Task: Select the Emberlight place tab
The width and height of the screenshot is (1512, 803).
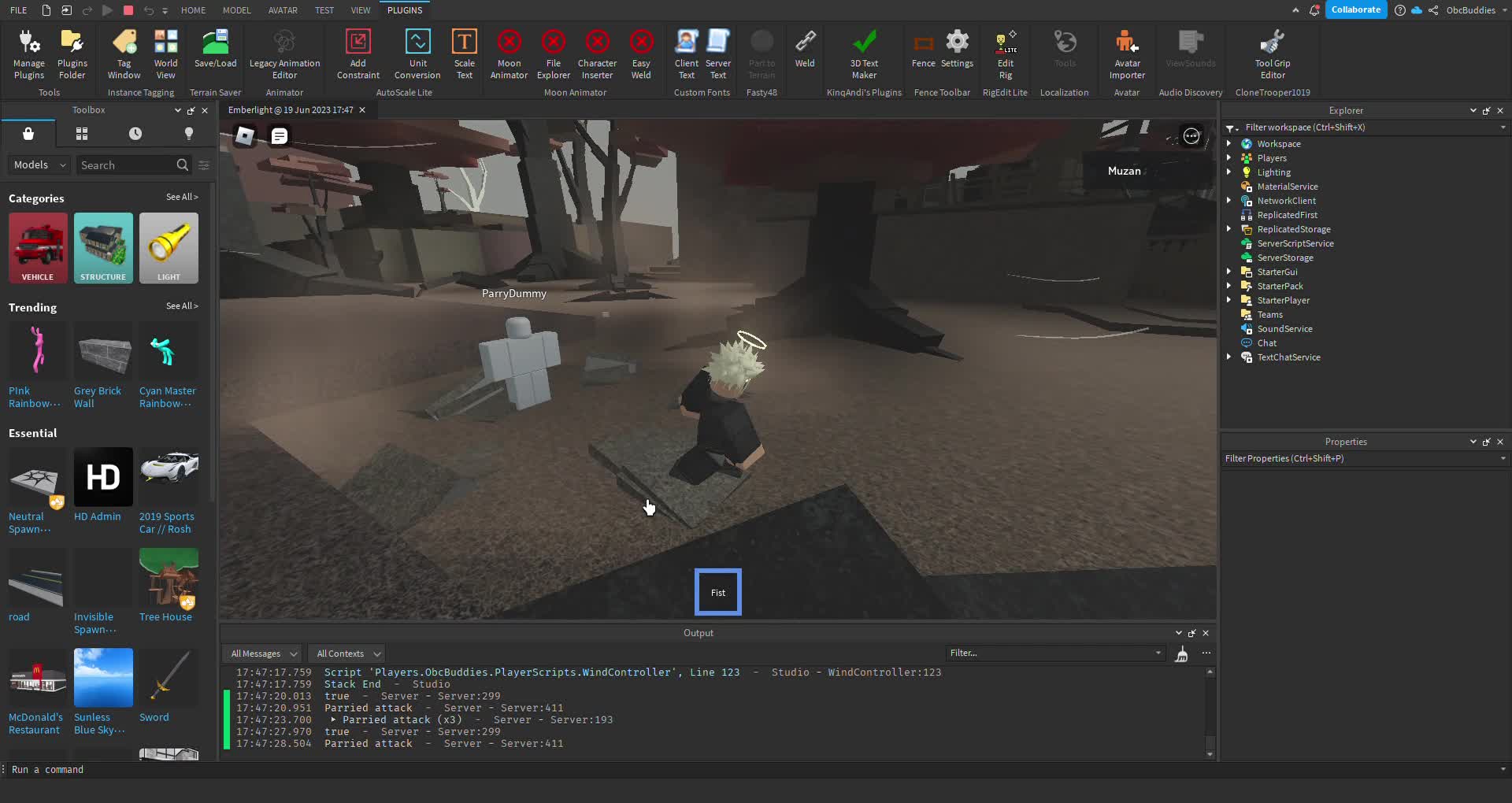Action: pyautogui.click(x=289, y=110)
